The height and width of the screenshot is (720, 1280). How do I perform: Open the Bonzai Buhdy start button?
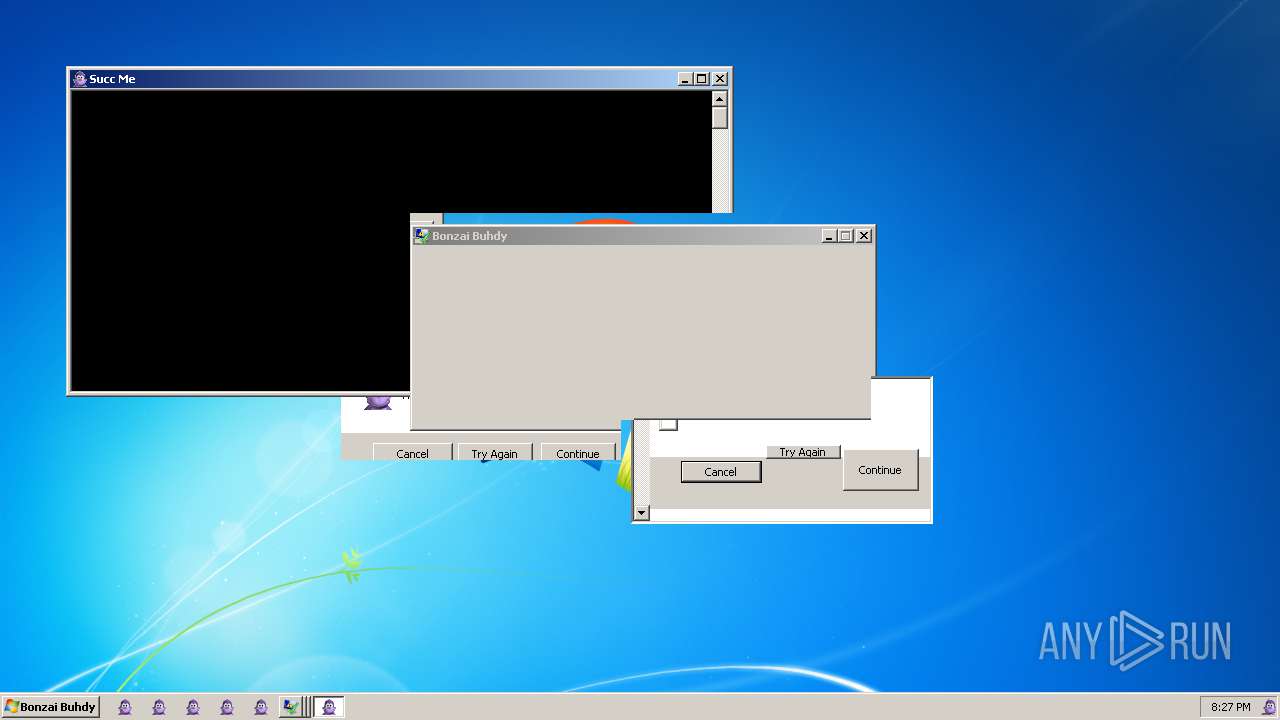[x=50, y=707]
